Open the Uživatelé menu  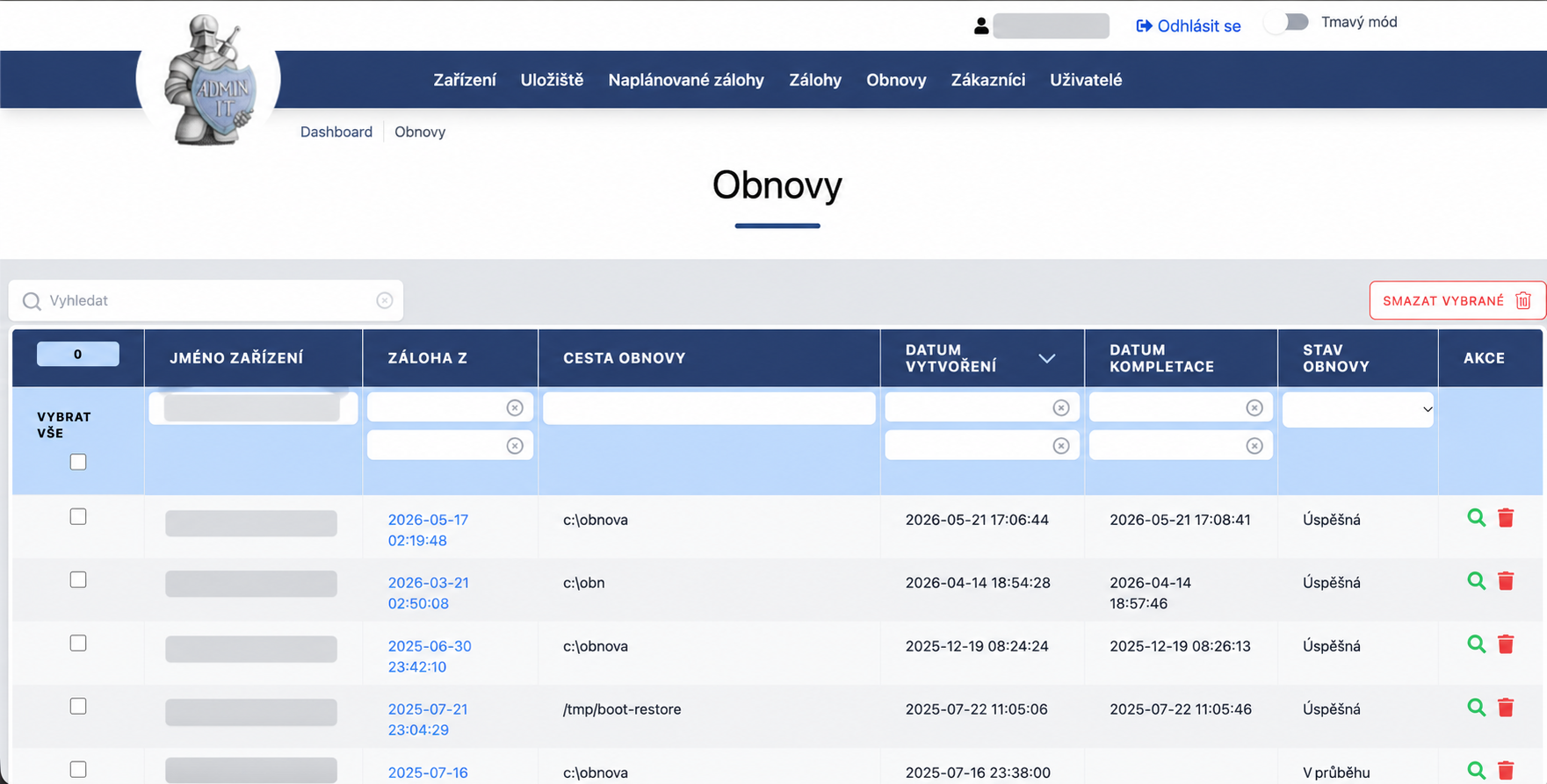pyautogui.click(x=1086, y=80)
